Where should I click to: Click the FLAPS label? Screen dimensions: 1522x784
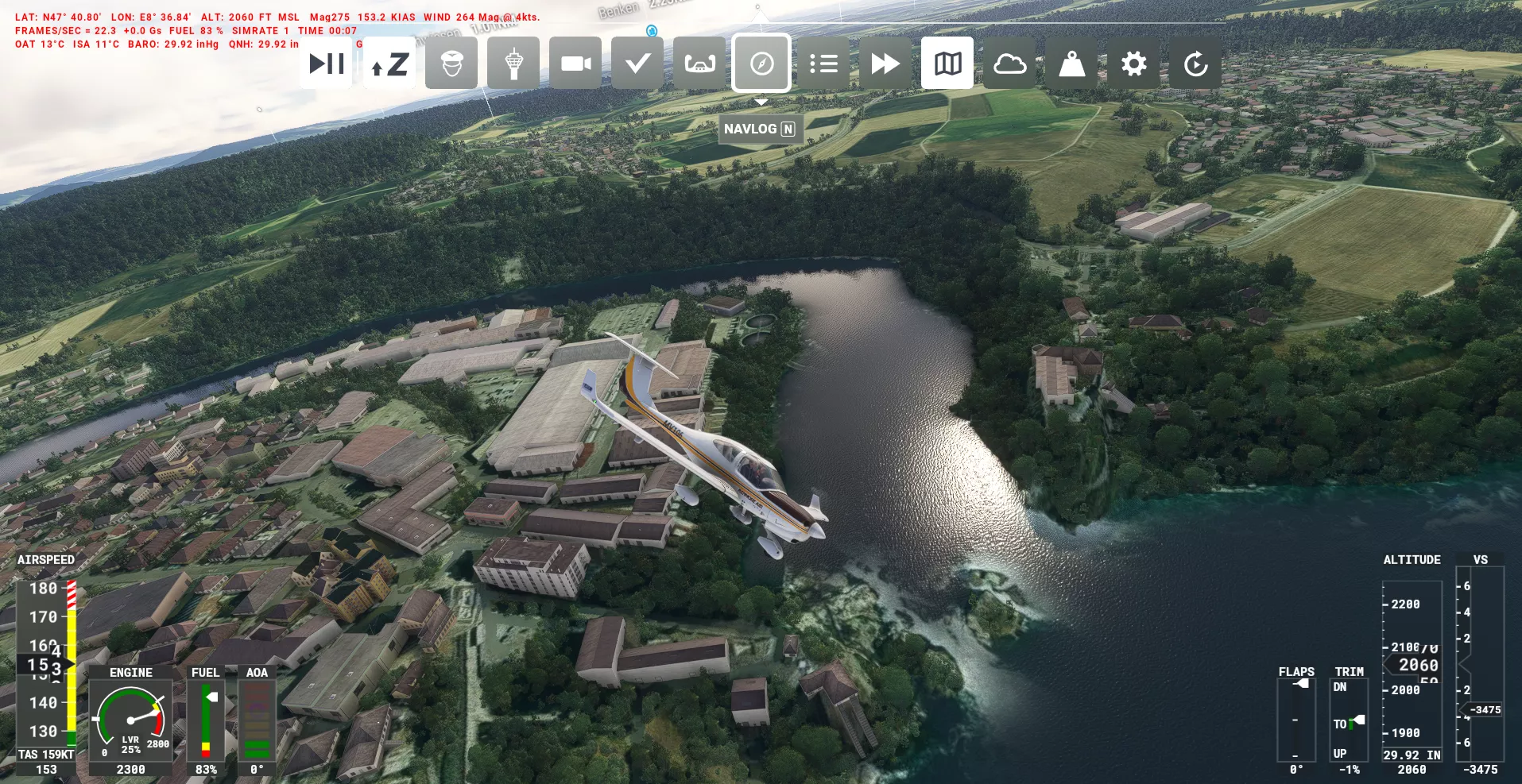[1296, 672]
